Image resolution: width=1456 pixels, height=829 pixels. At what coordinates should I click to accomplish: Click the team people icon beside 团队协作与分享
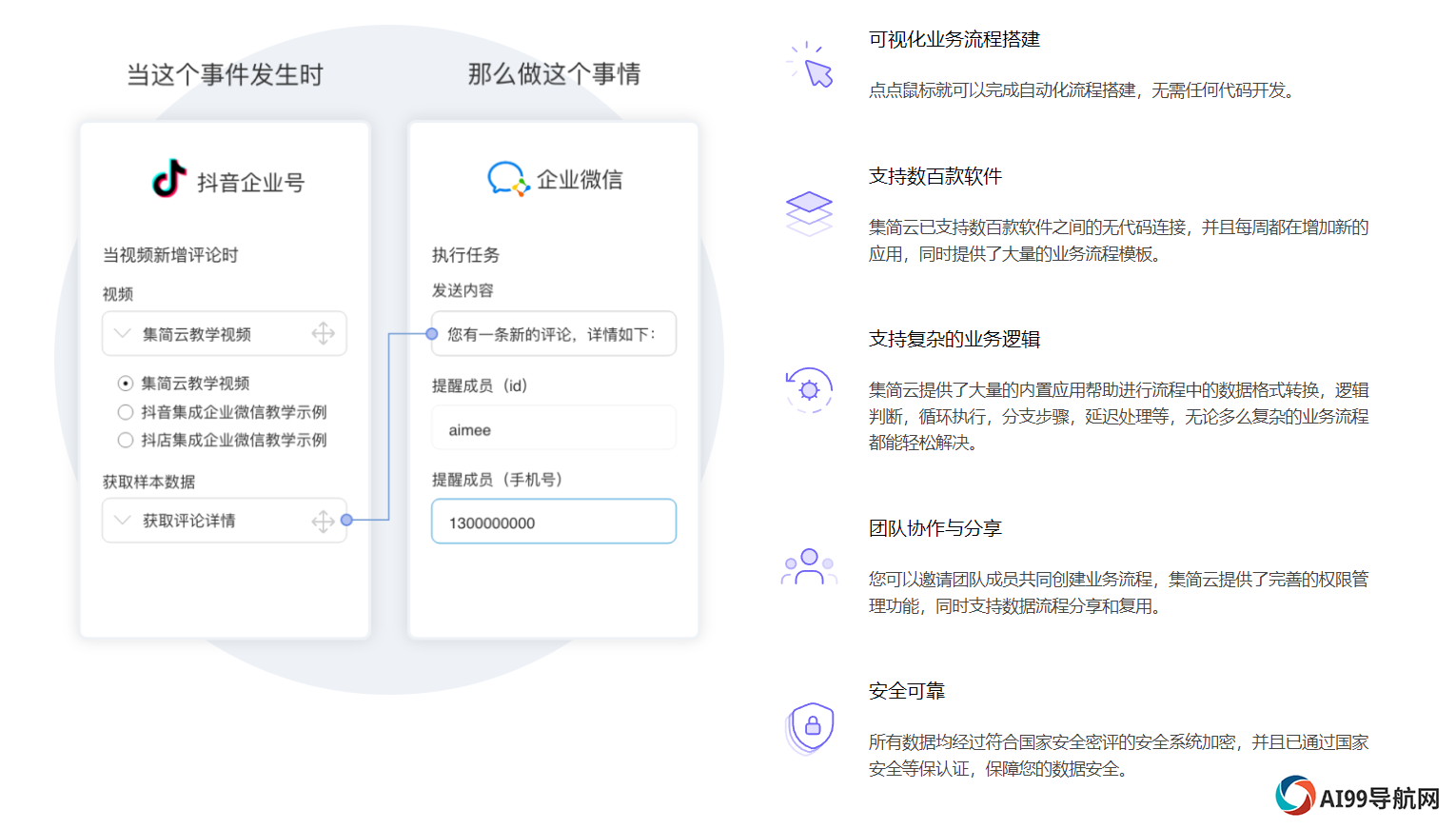tap(809, 567)
